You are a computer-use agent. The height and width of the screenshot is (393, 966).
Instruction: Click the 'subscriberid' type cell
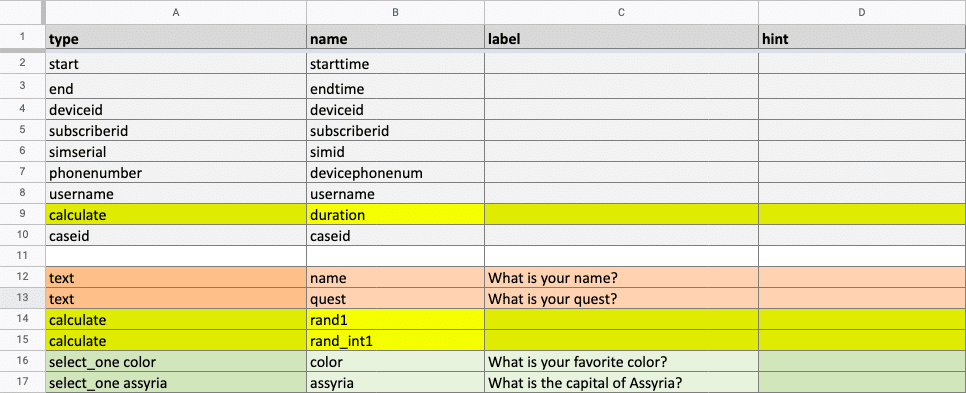176,131
